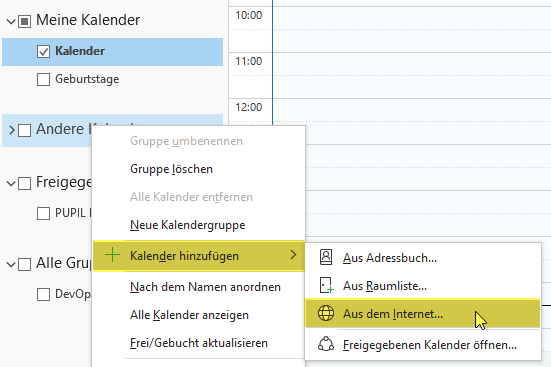The width and height of the screenshot is (551, 367).
Task: Select Neue Kalendergruppe menu entry
Action: [199, 225]
